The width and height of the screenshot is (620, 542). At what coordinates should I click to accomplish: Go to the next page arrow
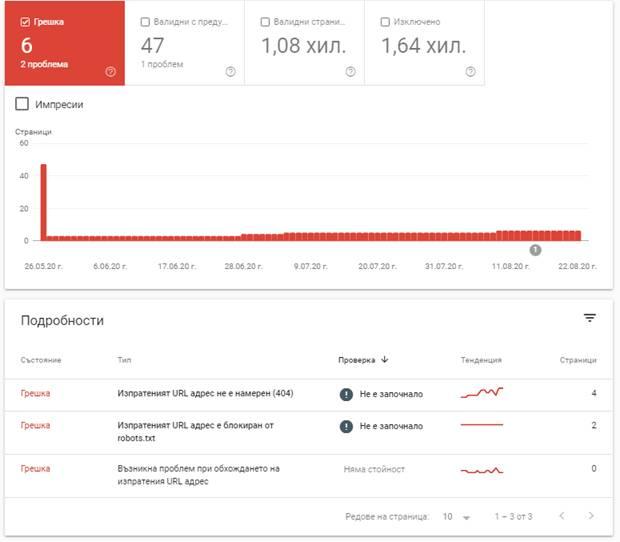591,516
